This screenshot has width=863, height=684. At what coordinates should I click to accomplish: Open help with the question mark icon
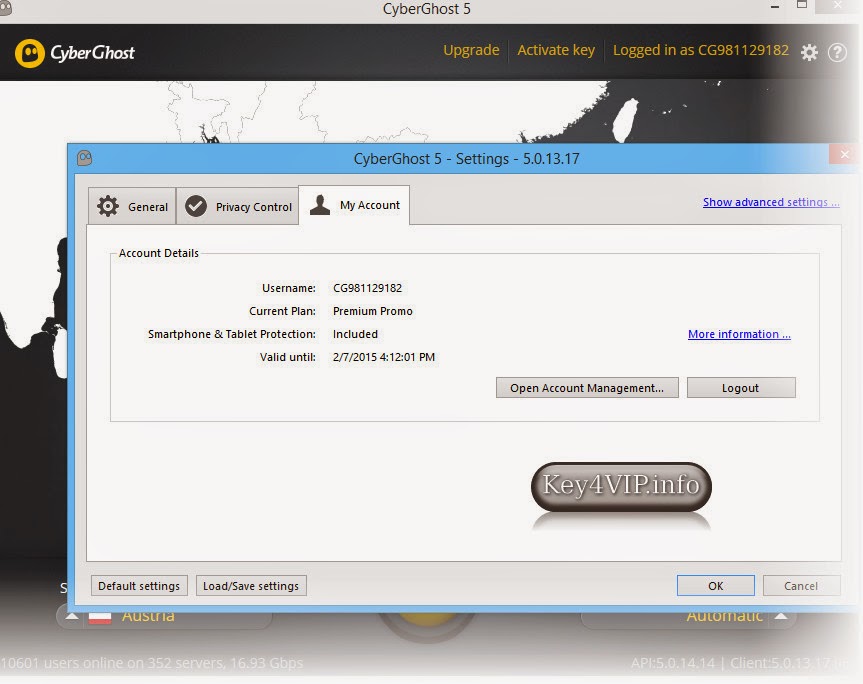pos(837,53)
